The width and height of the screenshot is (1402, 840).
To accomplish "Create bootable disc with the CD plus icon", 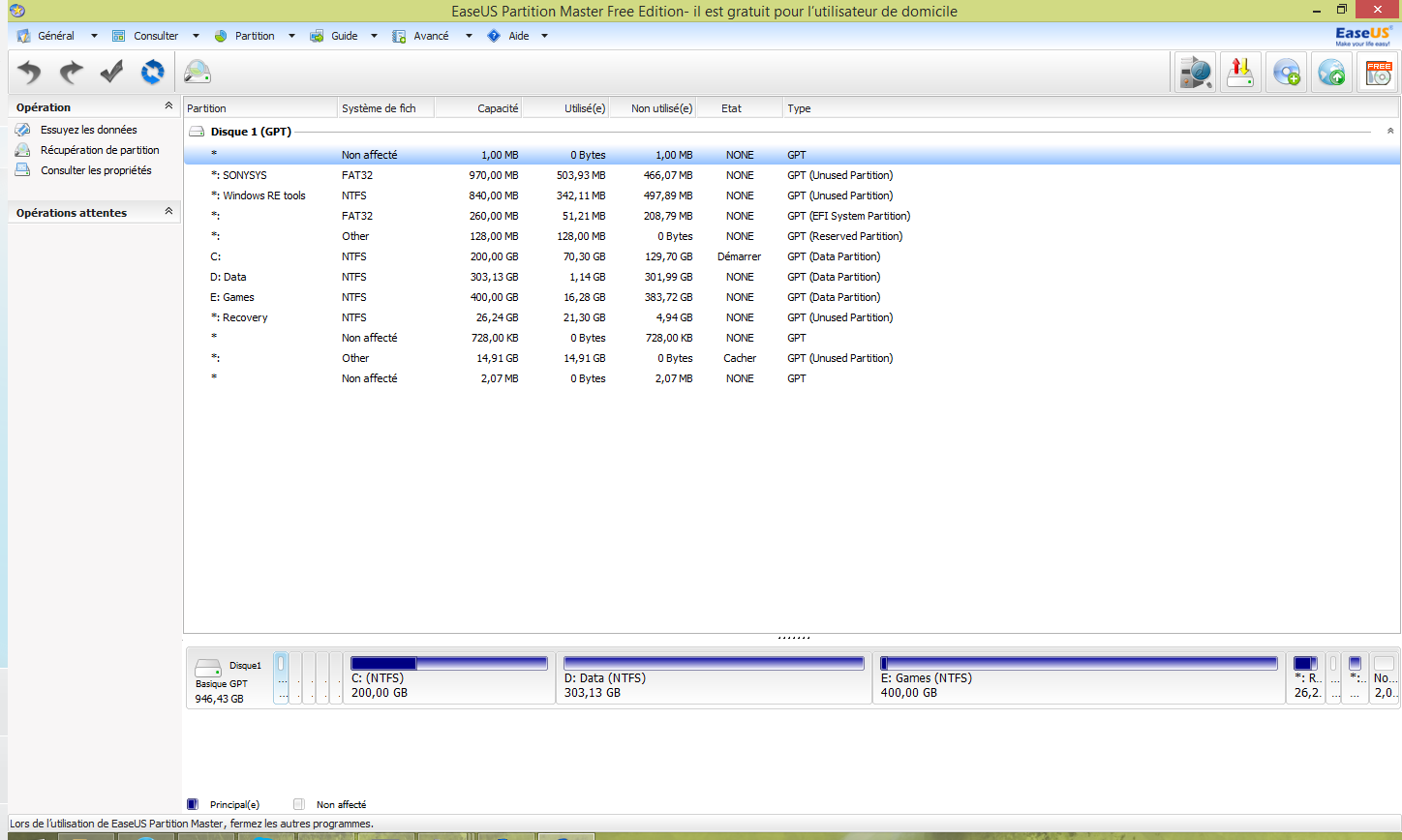I will coord(1287,73).
